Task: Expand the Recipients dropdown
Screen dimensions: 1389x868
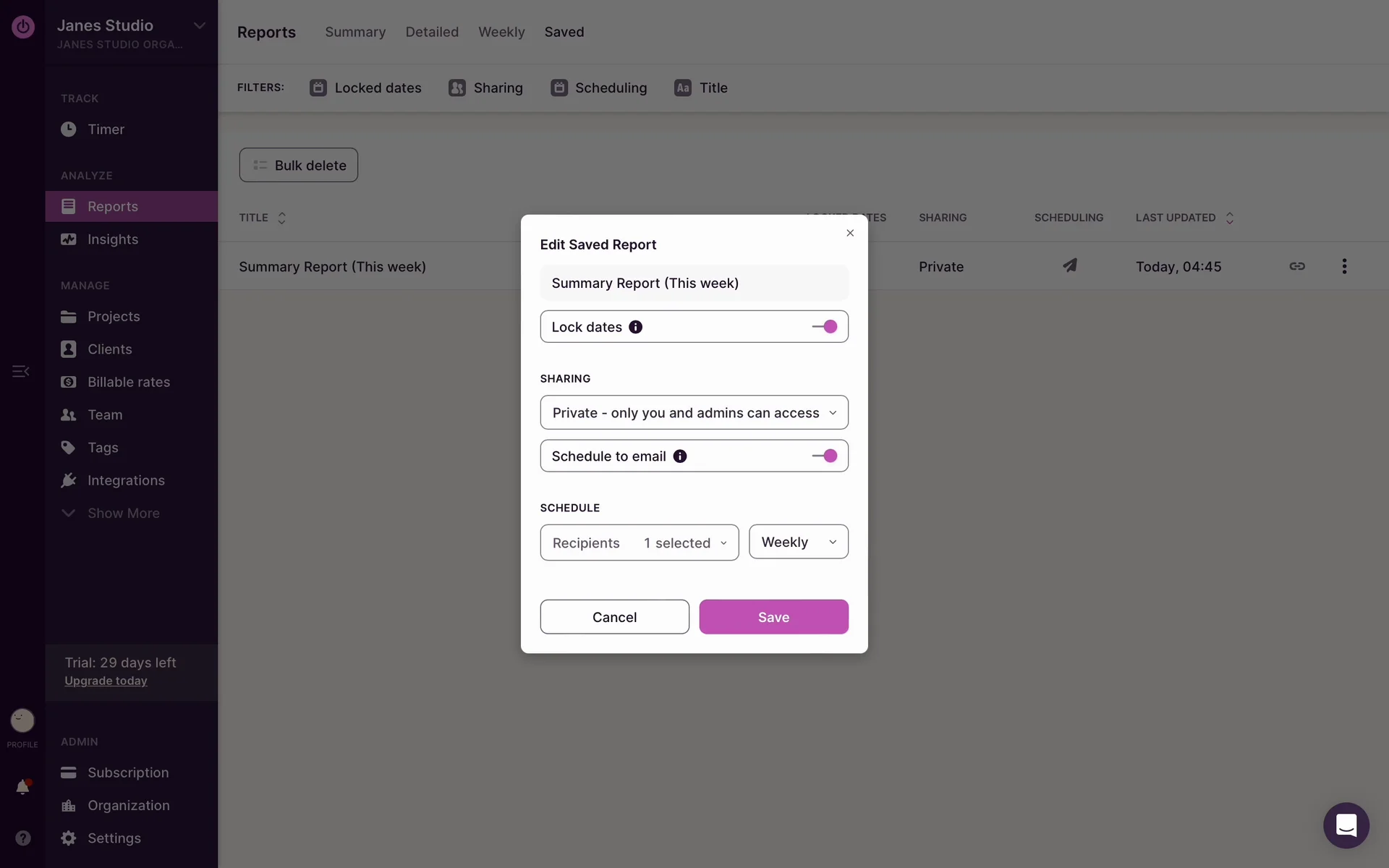Action: (x=639, y=543)
